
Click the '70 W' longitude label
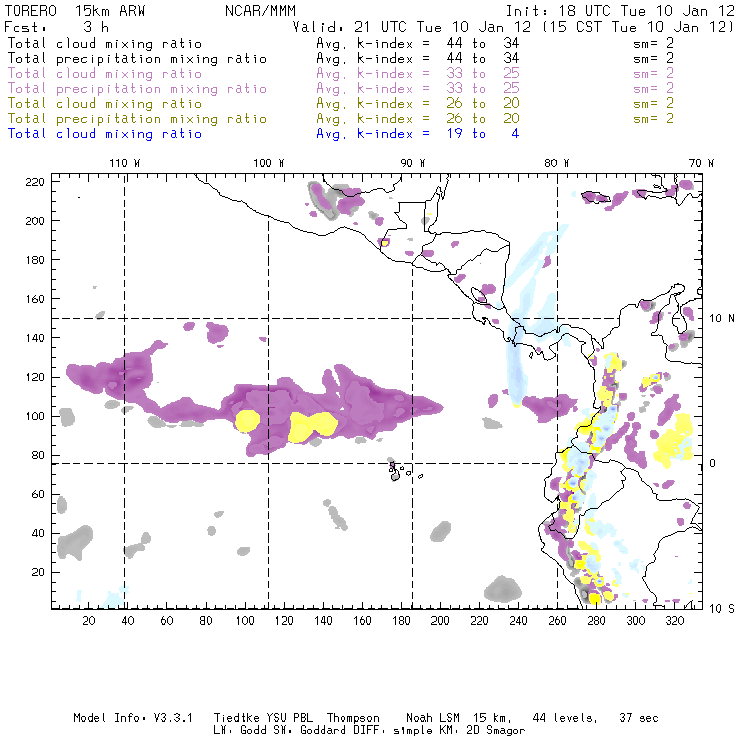click(701, 163)
